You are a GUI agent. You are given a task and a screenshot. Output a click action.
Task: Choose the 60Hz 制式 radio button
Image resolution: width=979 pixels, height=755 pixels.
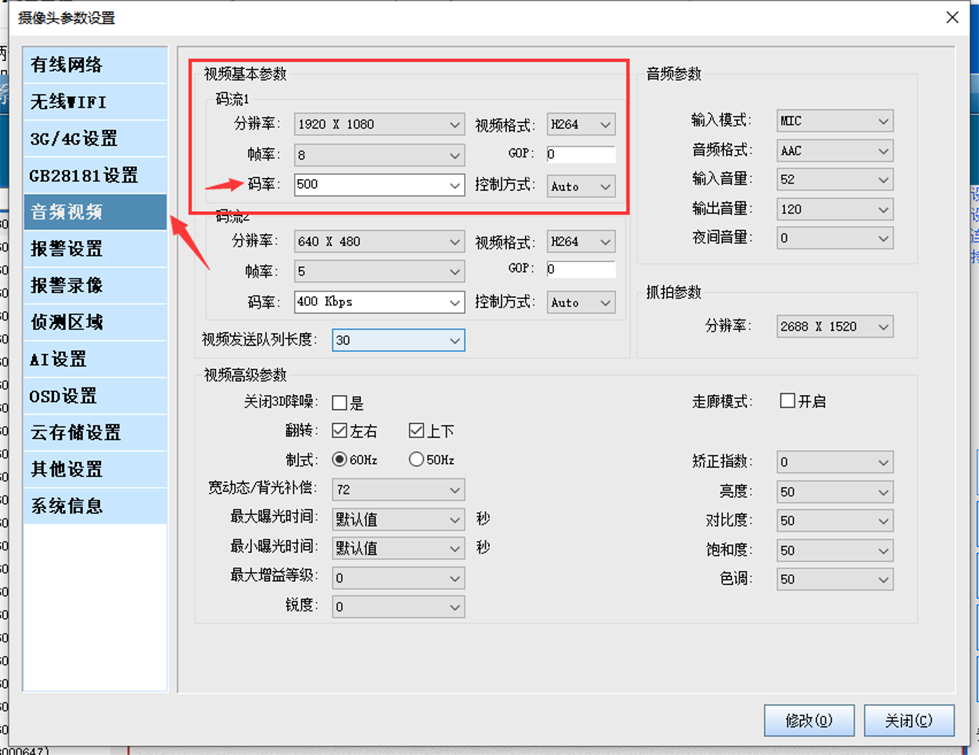tap(339, 460)
